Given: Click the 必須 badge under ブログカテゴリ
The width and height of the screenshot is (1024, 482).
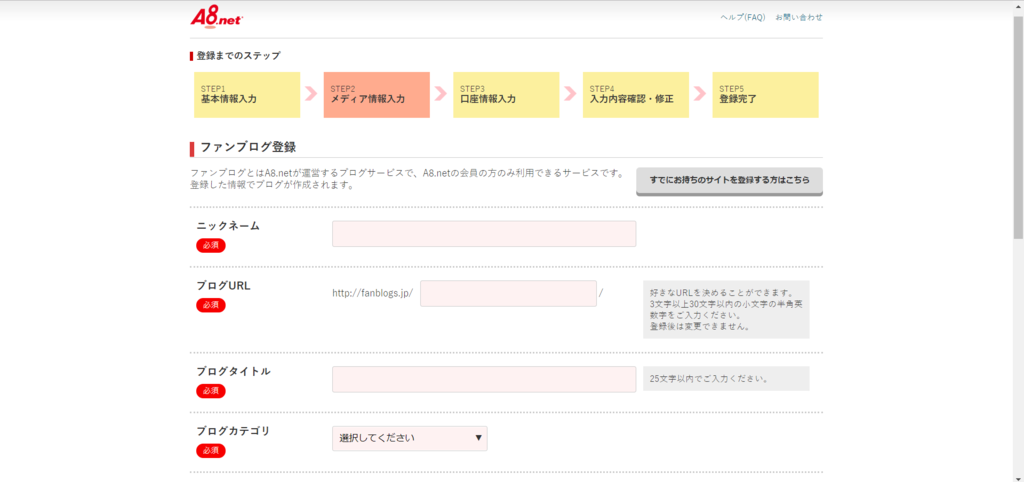Looking at the screenshot, I should [x=211, y=451].
